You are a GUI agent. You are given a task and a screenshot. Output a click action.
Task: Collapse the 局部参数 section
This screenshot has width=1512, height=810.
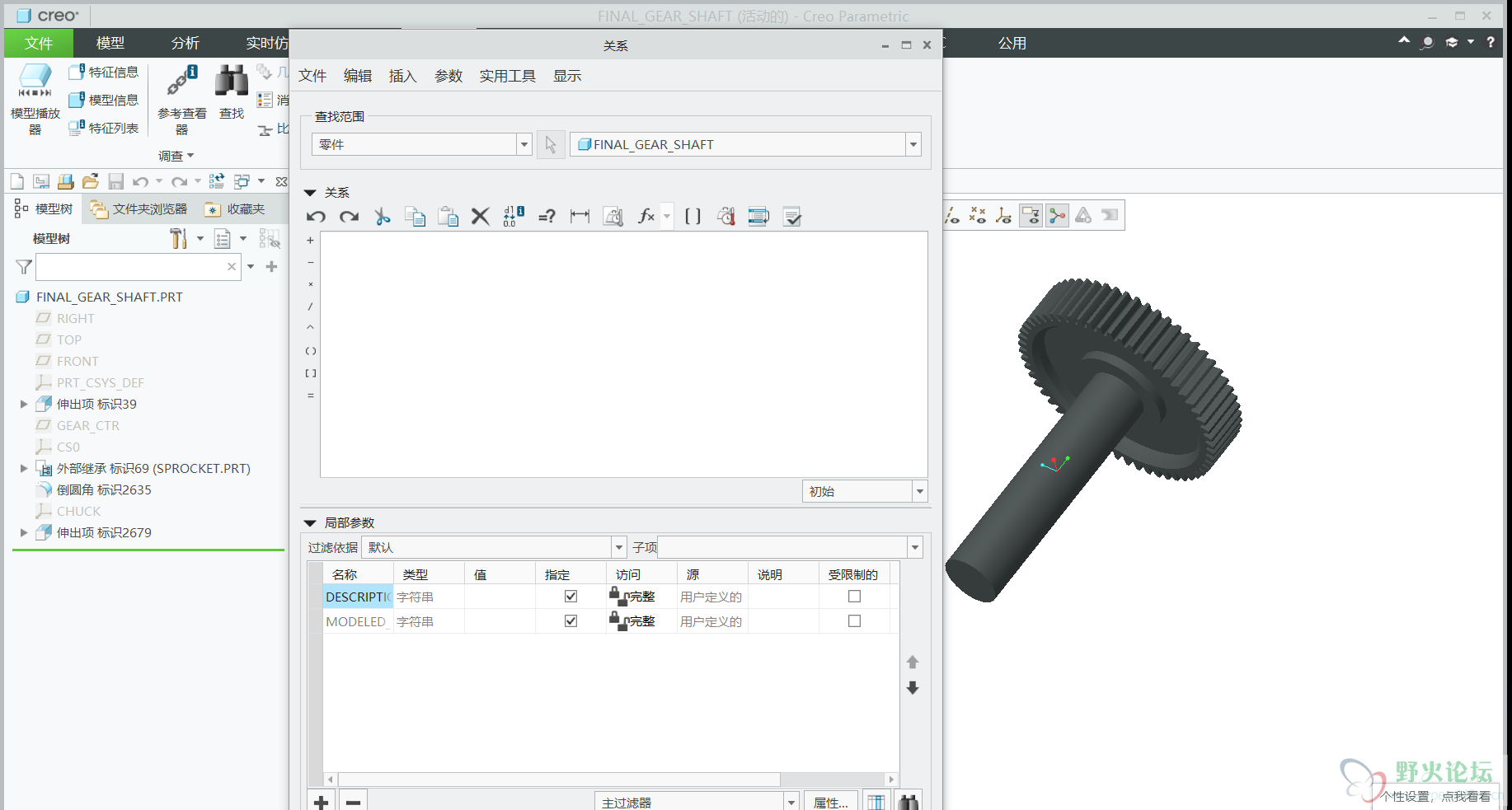311,523
